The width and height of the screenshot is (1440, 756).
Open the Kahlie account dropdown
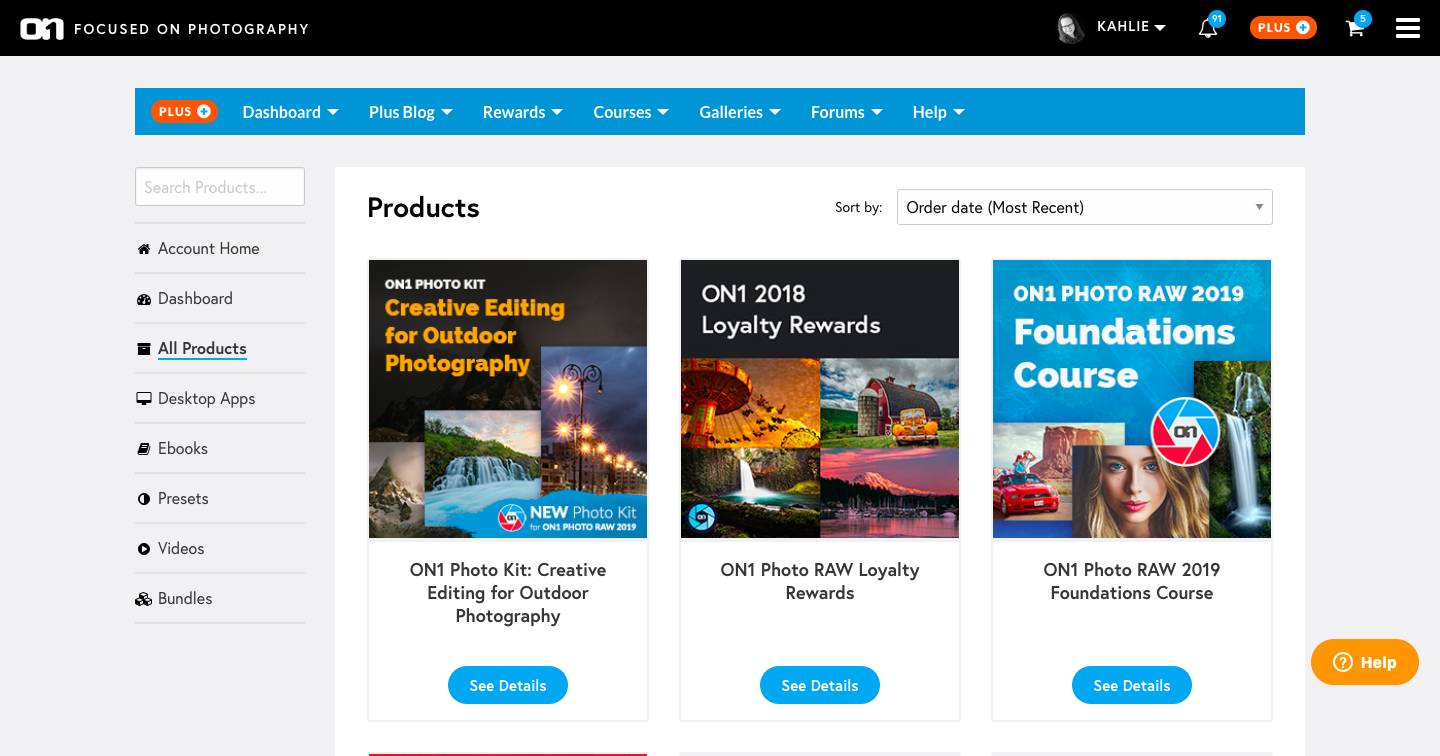pos(1131,27)
